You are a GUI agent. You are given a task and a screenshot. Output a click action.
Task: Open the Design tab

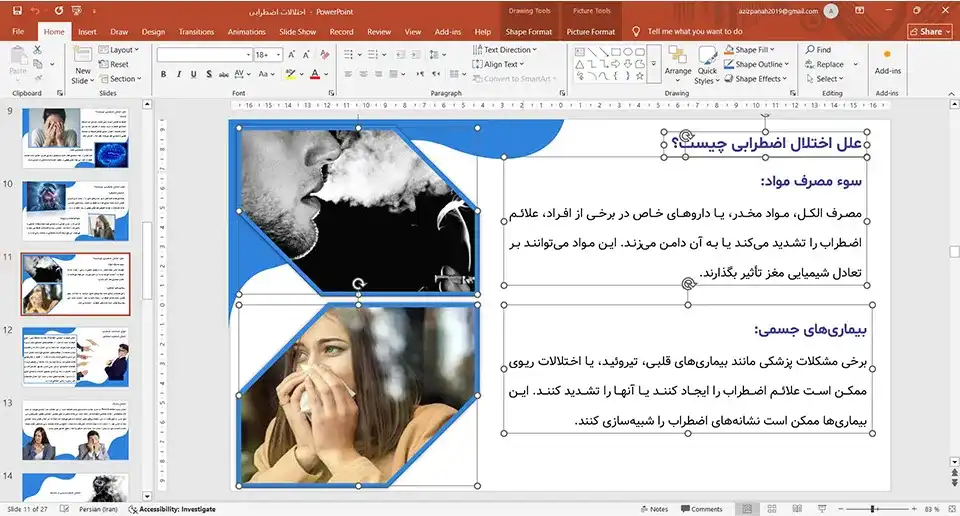point(153,32)
